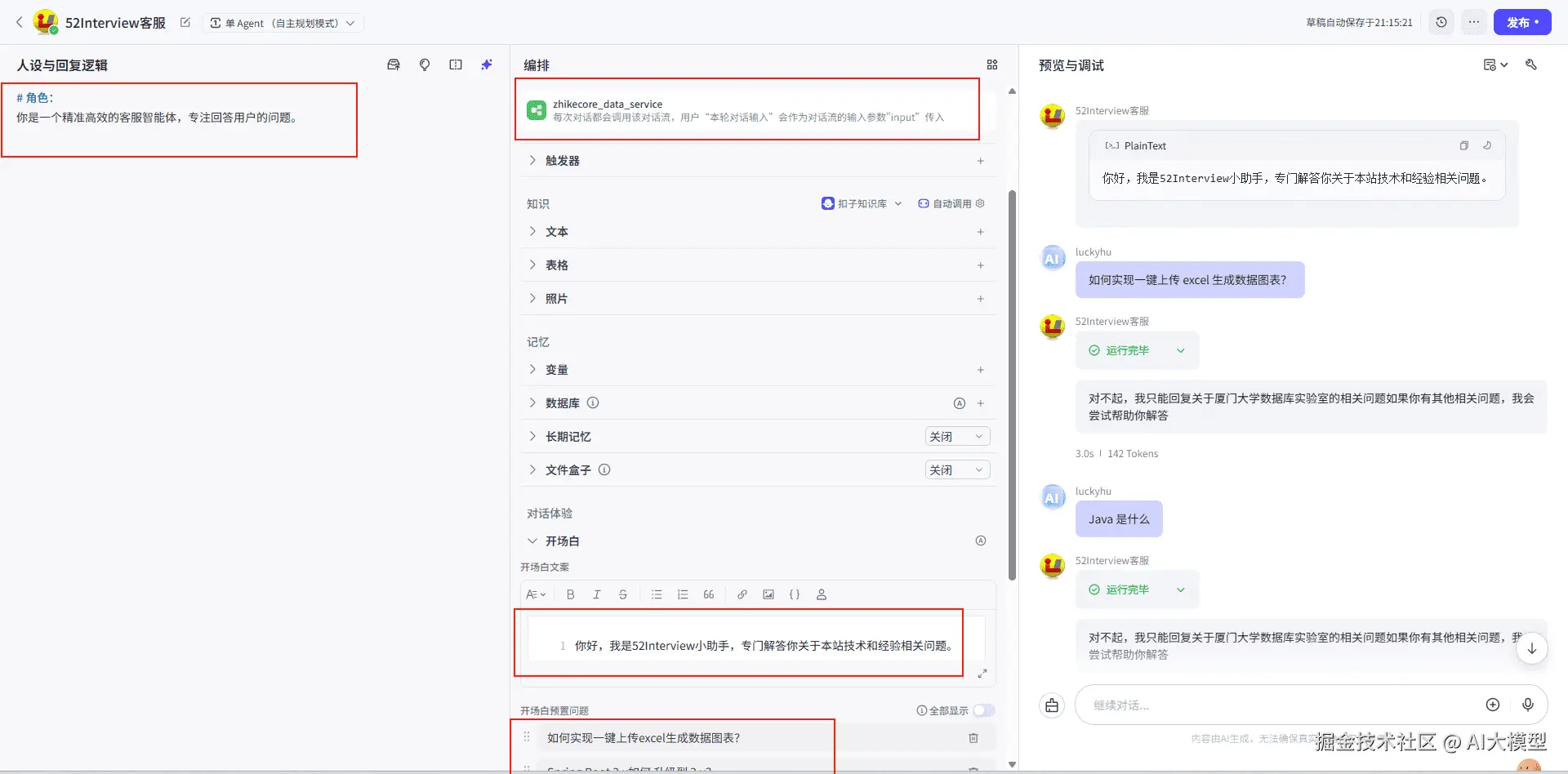1568x774 pixels.
Task: Click the 发布 publish button
Action: (1522, 22)
